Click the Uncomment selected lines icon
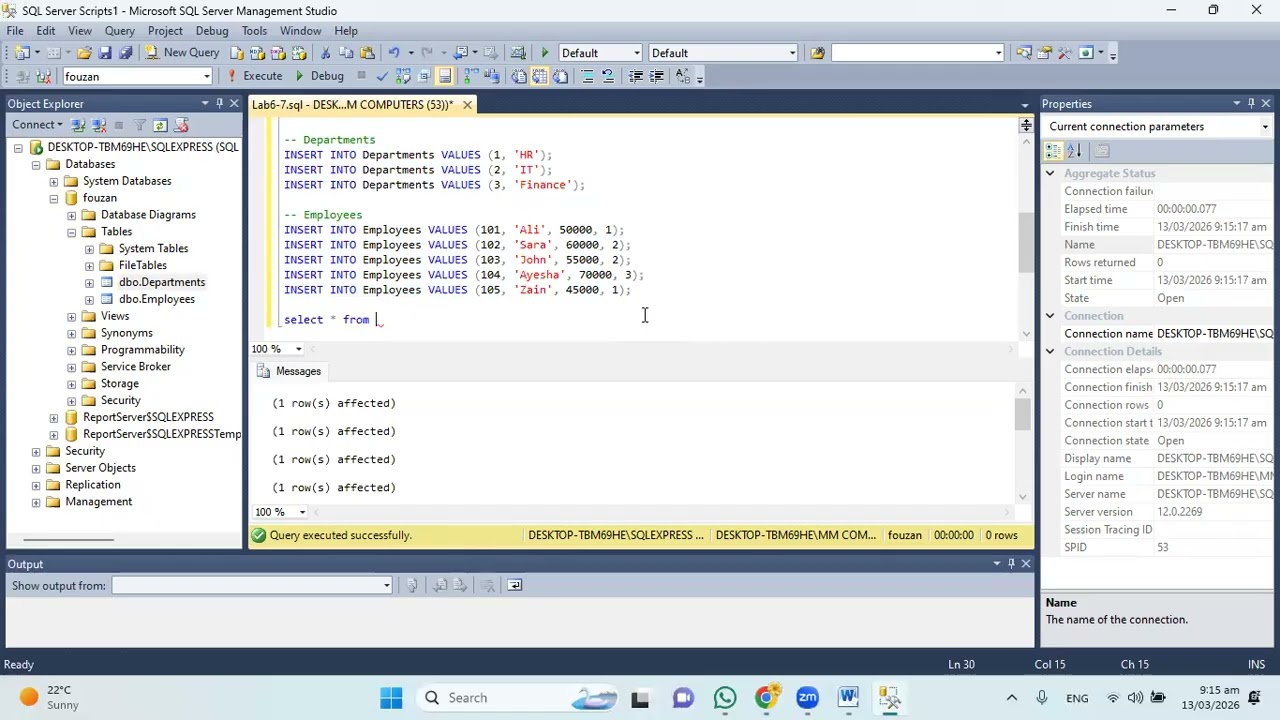This screenshot has width=1280, height=720. click(x=607, y=76)
